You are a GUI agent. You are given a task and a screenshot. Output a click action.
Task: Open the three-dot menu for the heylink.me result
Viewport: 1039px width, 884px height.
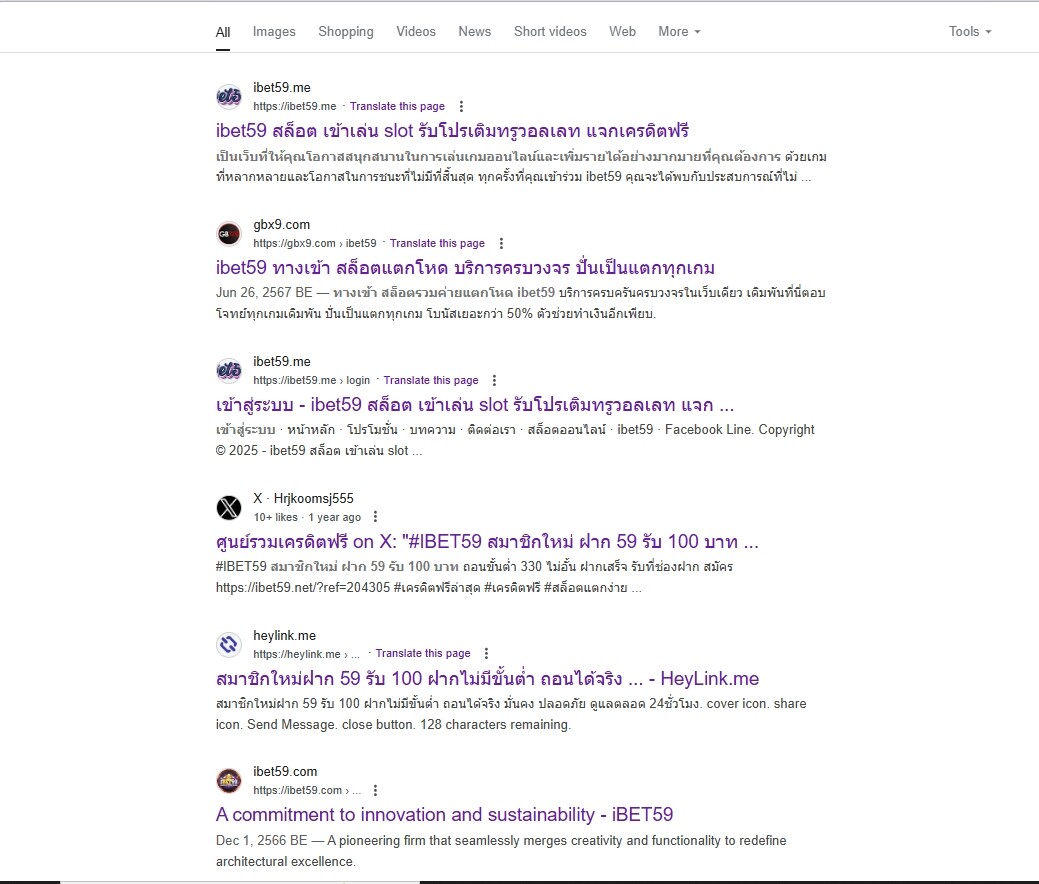point(486,653)
